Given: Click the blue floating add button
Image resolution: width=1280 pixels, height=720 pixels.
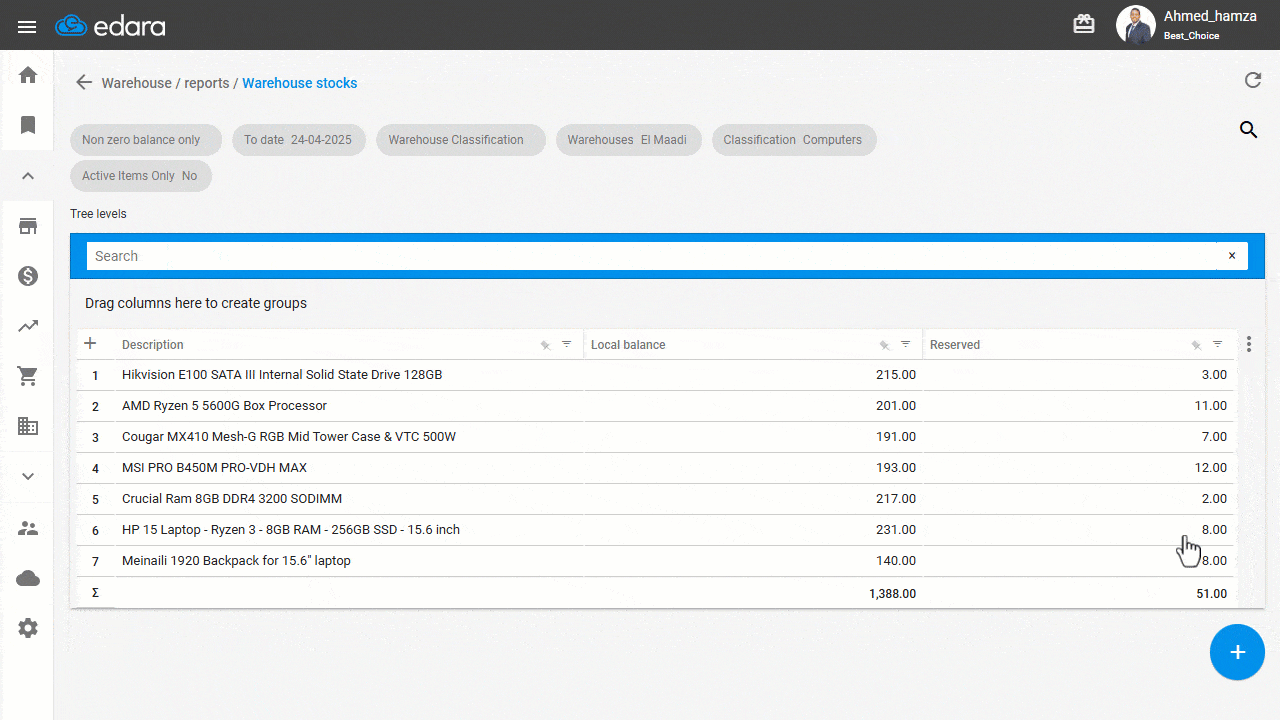Looking at the screenshot, I should [1237, 652].
